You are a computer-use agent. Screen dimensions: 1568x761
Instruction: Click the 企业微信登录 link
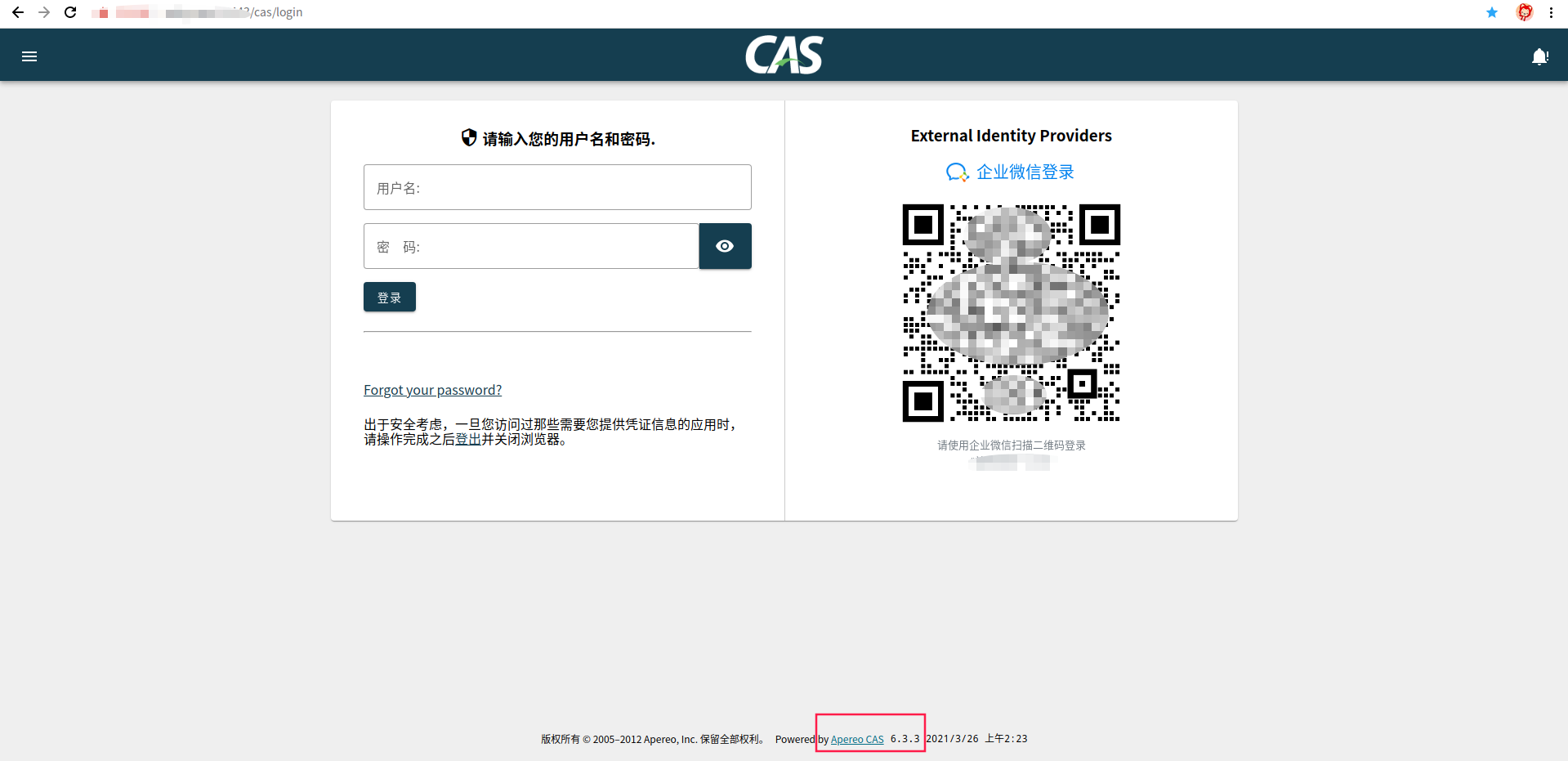click(x=1025, y=172)
